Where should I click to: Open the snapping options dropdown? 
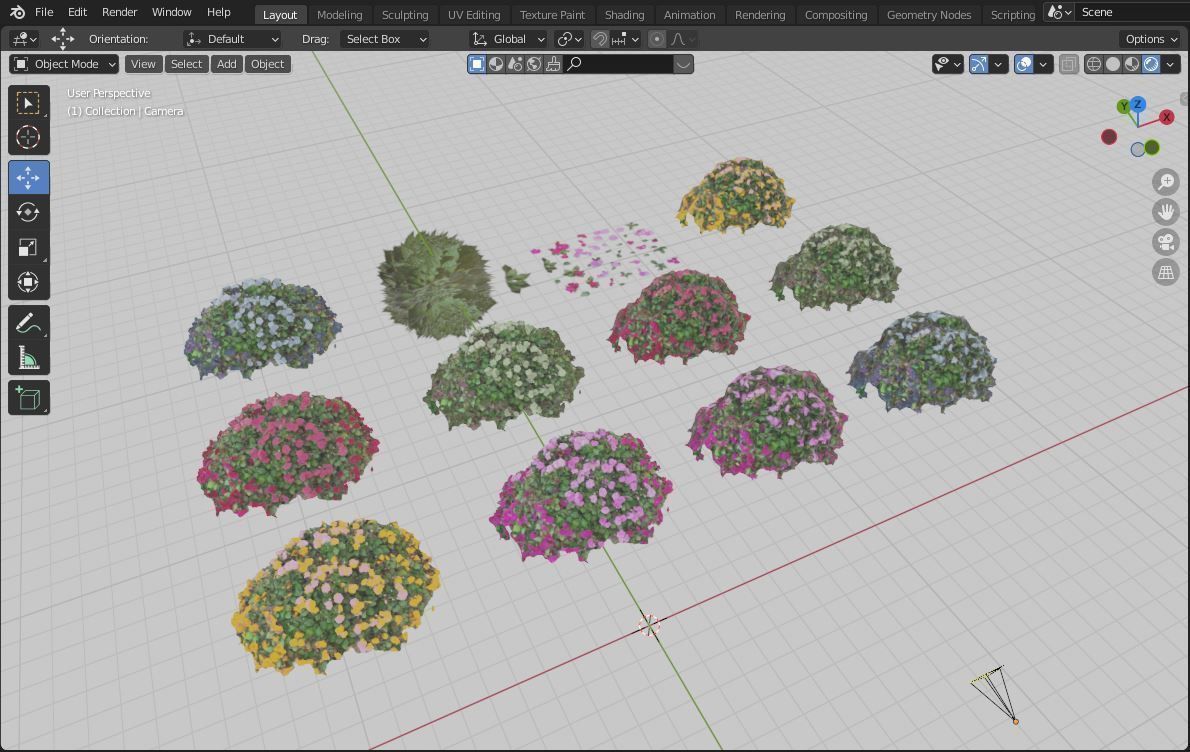(627, 39)
